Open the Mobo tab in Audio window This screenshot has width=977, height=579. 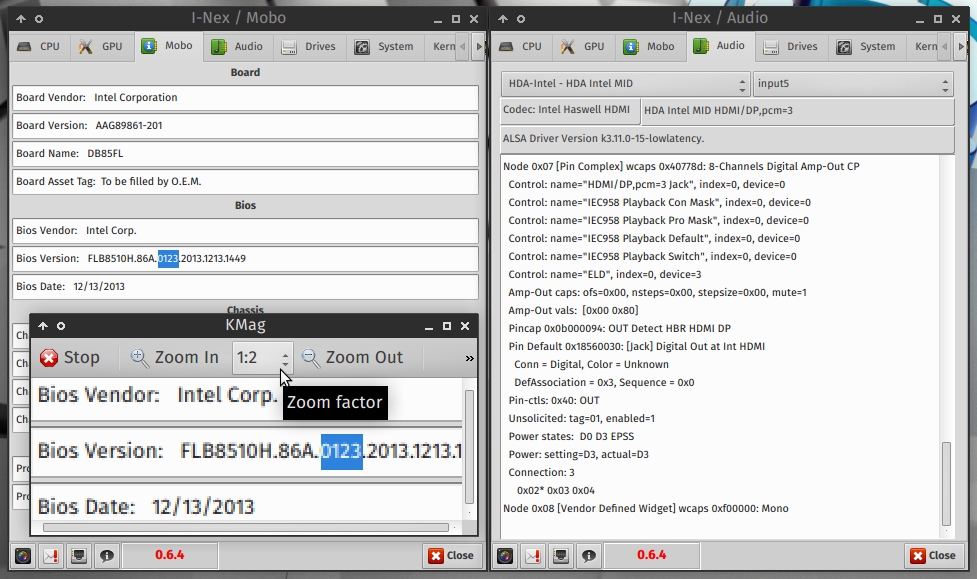pos(650,47)
